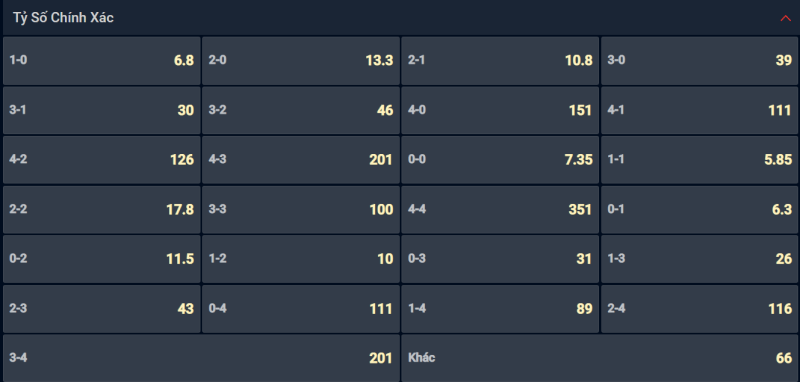800x382 pixels.
Task: Select the 1-2 score odds 10
Action: coord(301,259)
